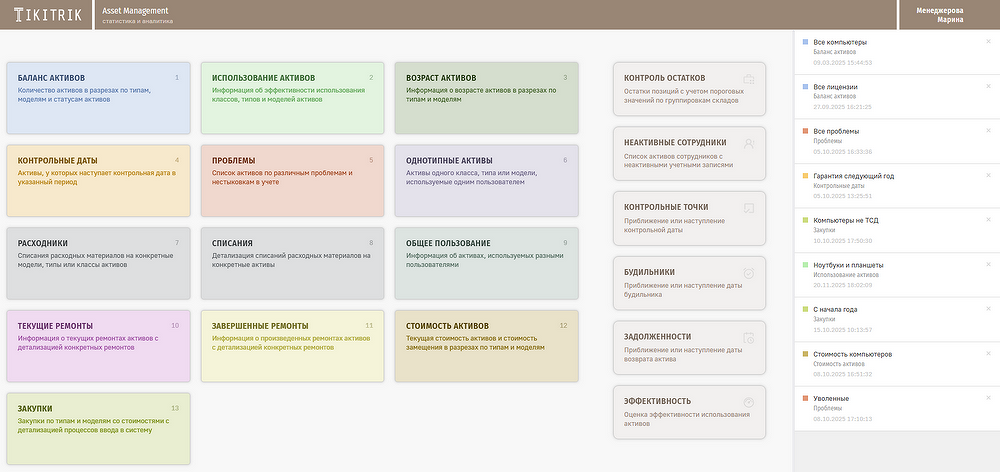Open the Баланс активов report tile

[x=97, y=97]
